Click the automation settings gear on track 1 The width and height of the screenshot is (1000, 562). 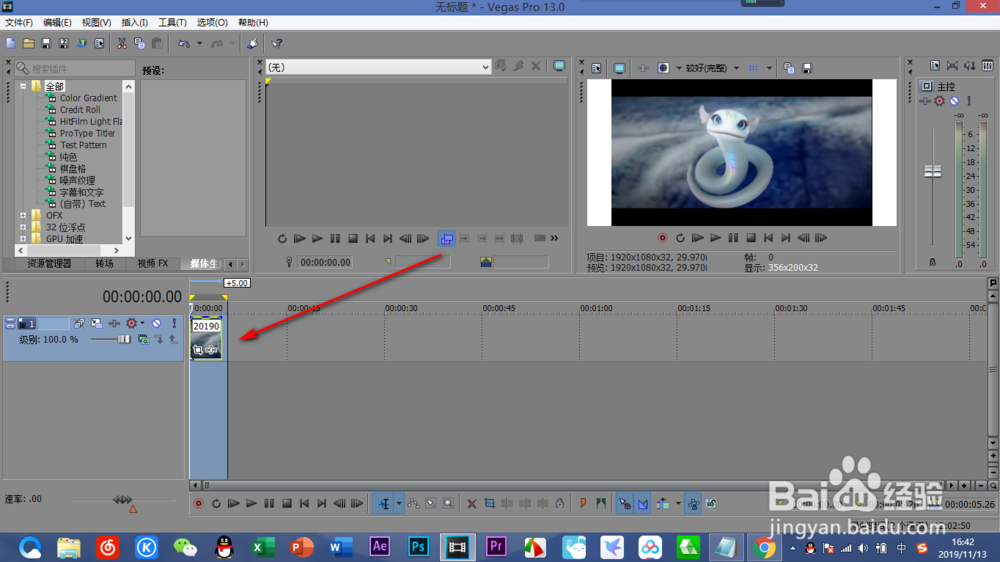(131, 323)
